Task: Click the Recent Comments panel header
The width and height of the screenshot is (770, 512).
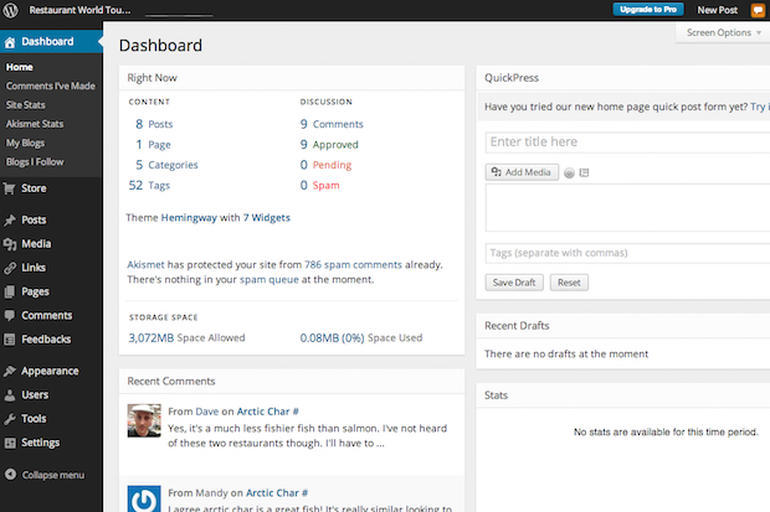Action: pos(292,381)
